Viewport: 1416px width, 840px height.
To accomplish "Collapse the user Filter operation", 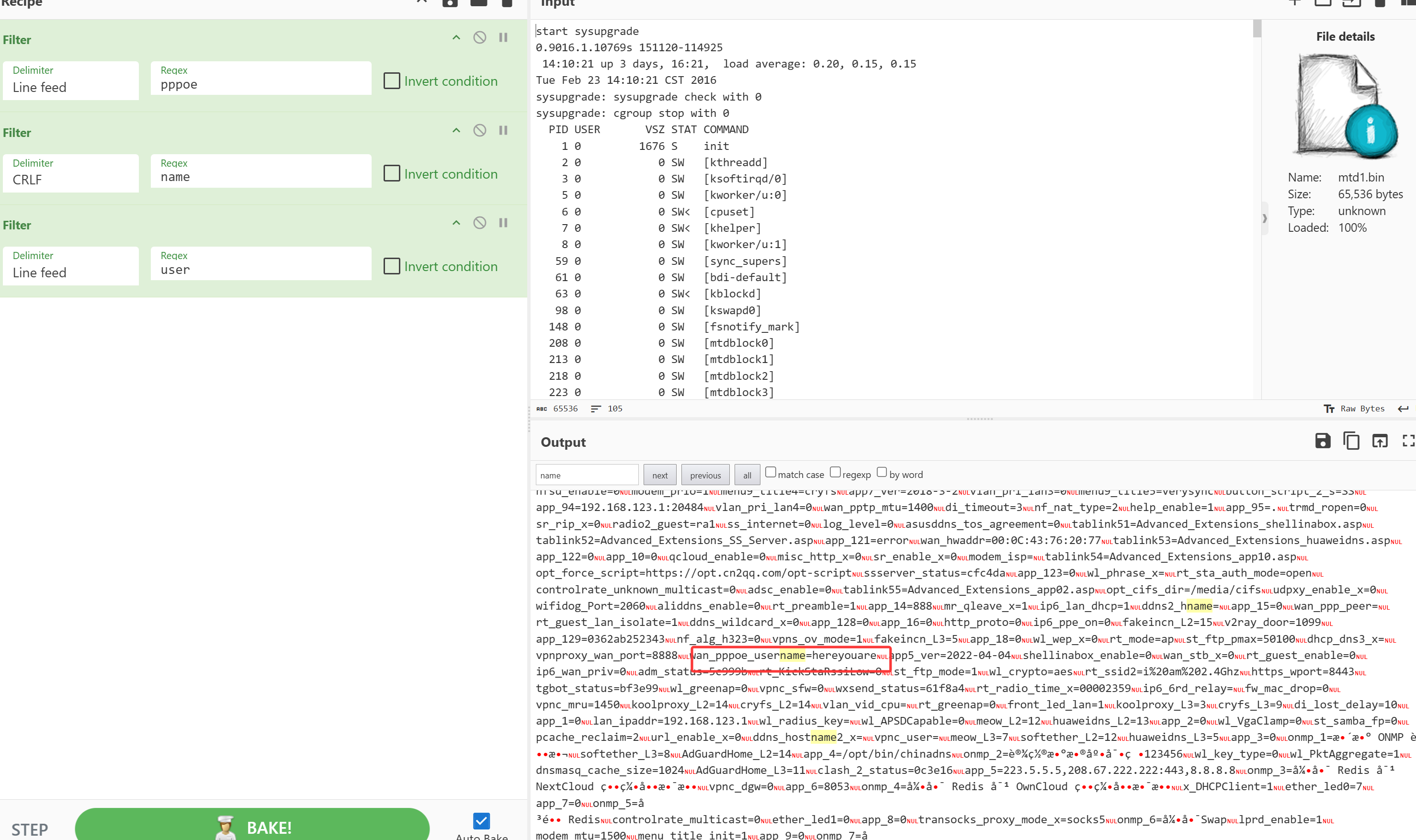I will (456, 223).
